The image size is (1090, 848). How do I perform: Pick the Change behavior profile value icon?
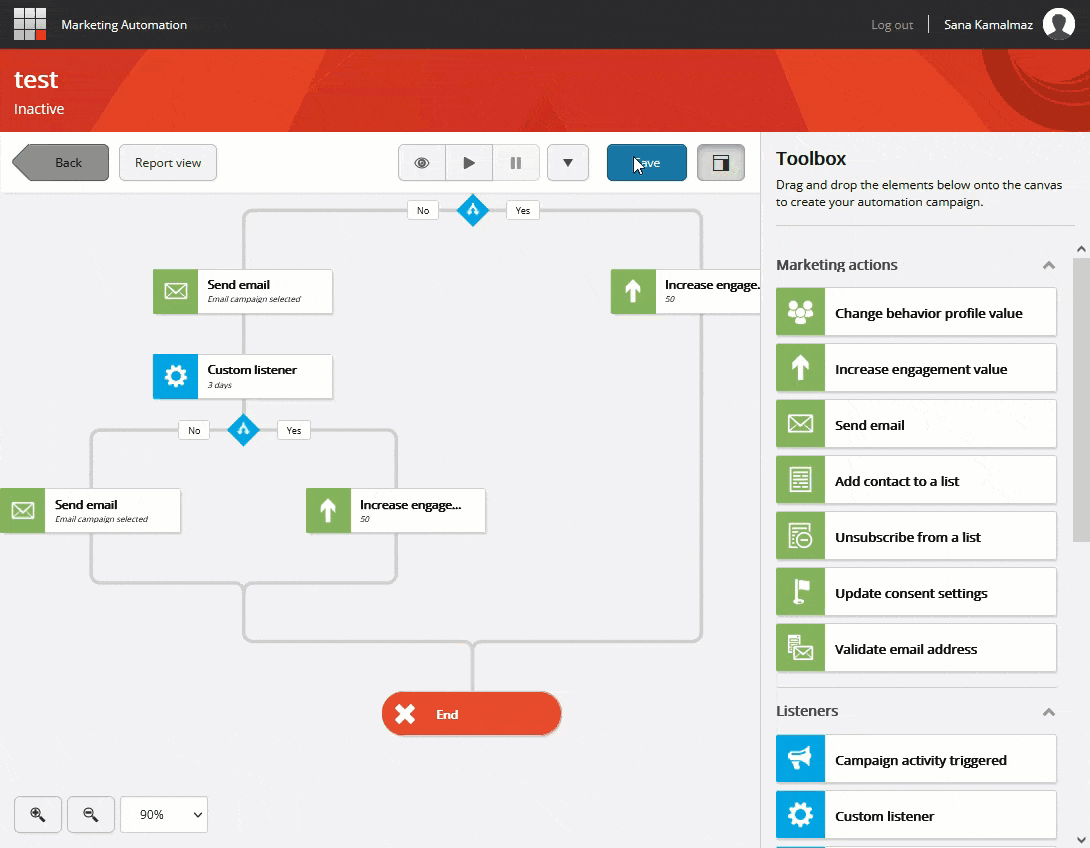coord(801,313)
